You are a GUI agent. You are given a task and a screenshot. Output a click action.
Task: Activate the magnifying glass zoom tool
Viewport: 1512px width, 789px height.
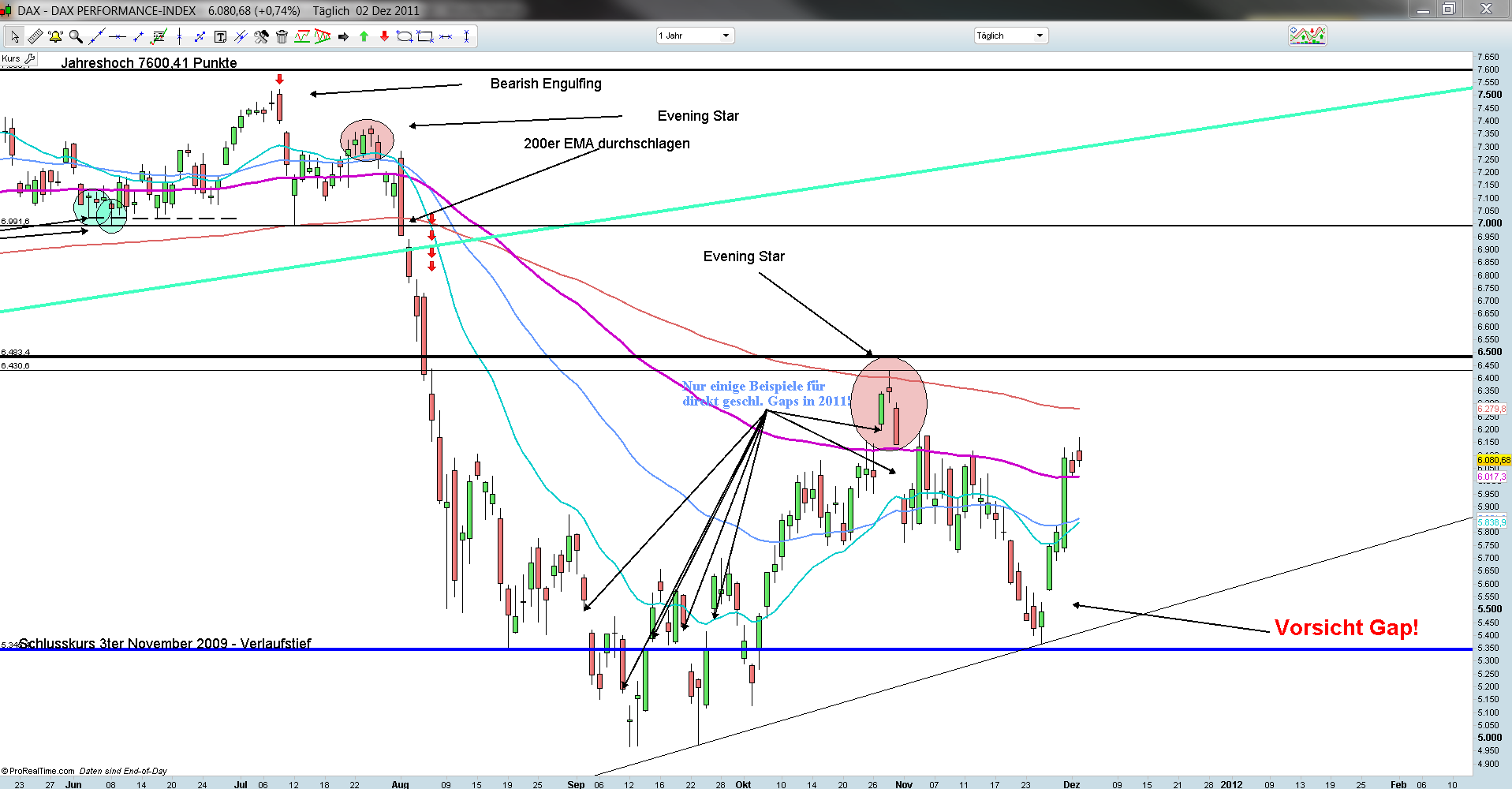76,36
